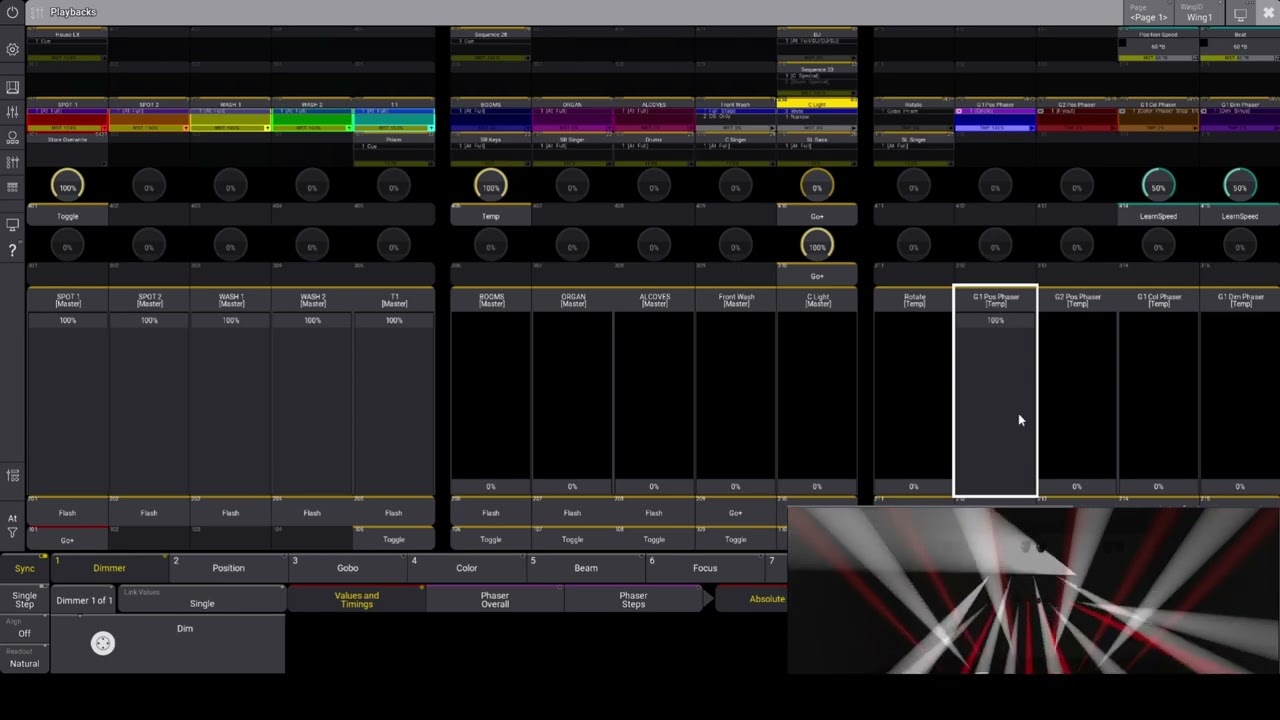The height and width of the screenshot is (720, 1280).
Task: Click the fader-grid icon above the At filter
Action: (12, 475)
